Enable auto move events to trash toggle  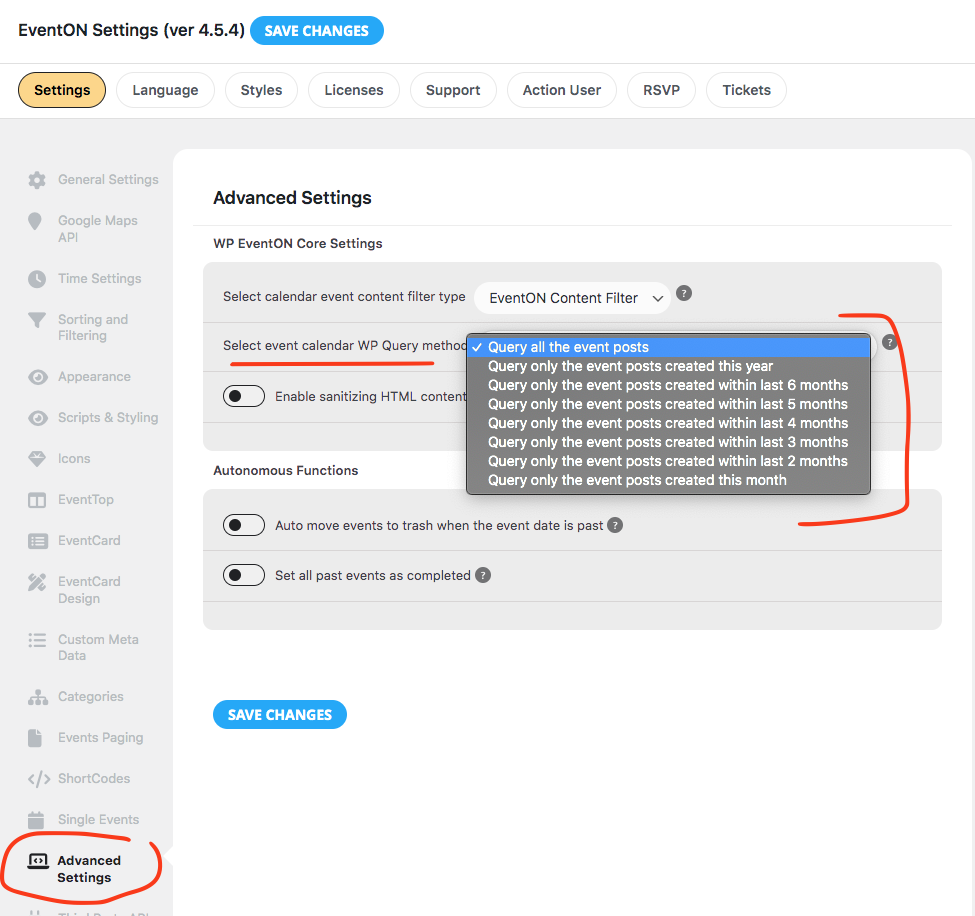pos(244,525)
